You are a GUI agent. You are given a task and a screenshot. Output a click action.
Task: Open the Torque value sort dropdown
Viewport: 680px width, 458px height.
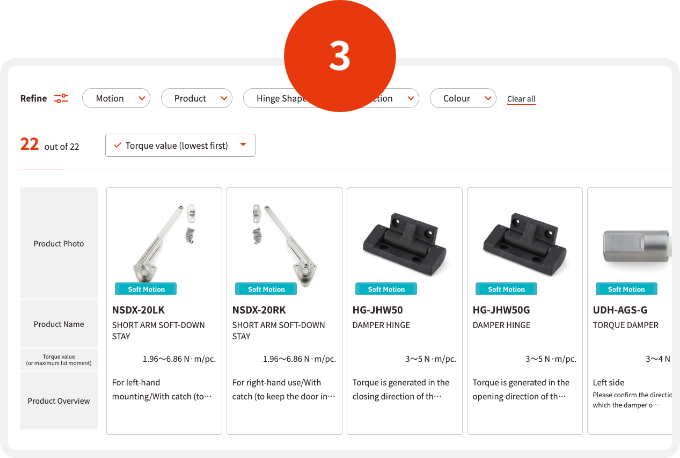[180, 145]
